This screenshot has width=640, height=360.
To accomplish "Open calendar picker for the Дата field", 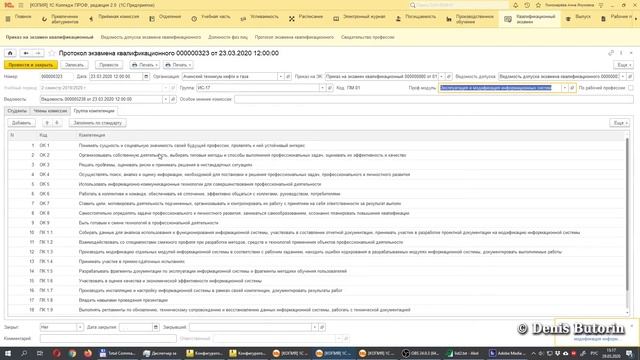I will point(146,76).
